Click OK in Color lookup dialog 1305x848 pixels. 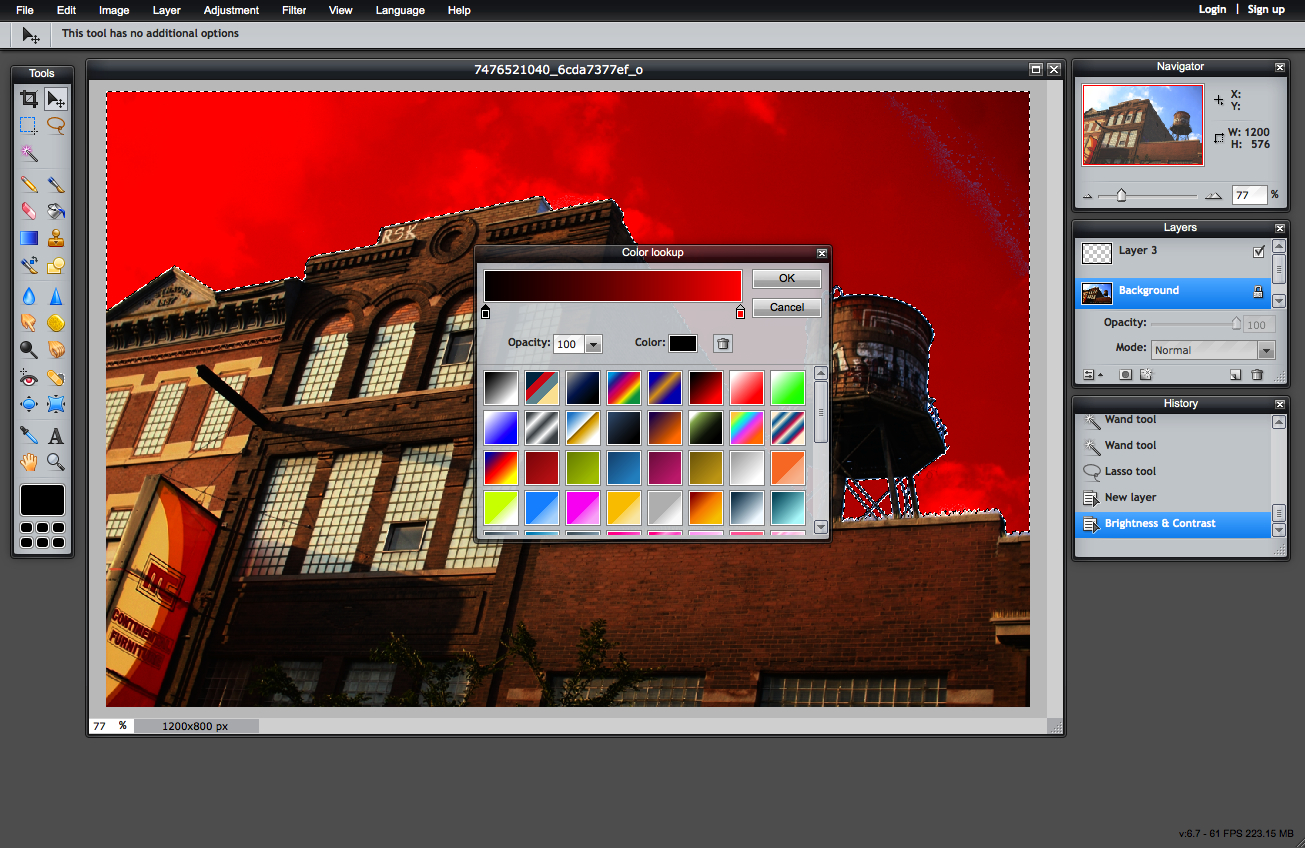(787, 279)
